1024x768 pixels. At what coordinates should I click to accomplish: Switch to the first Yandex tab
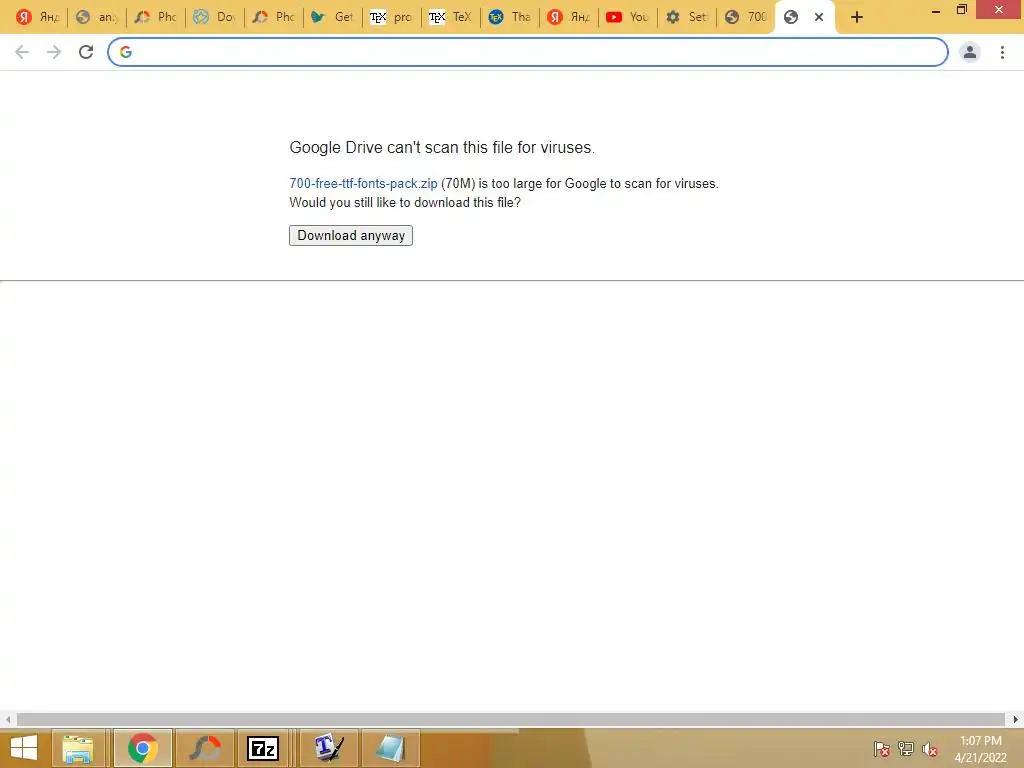pyautogui.click(x=37, y=17)
